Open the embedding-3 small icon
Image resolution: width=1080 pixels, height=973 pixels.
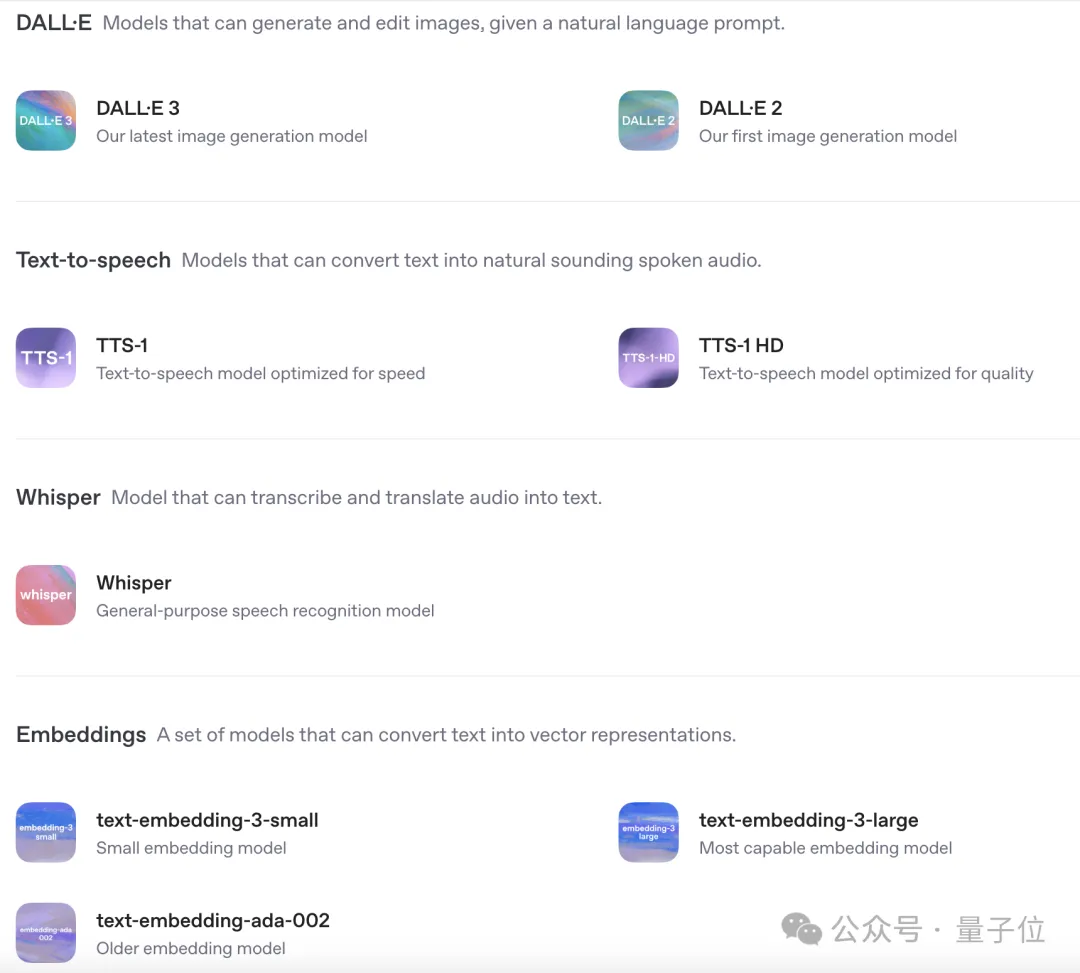[x=46, y=832]
